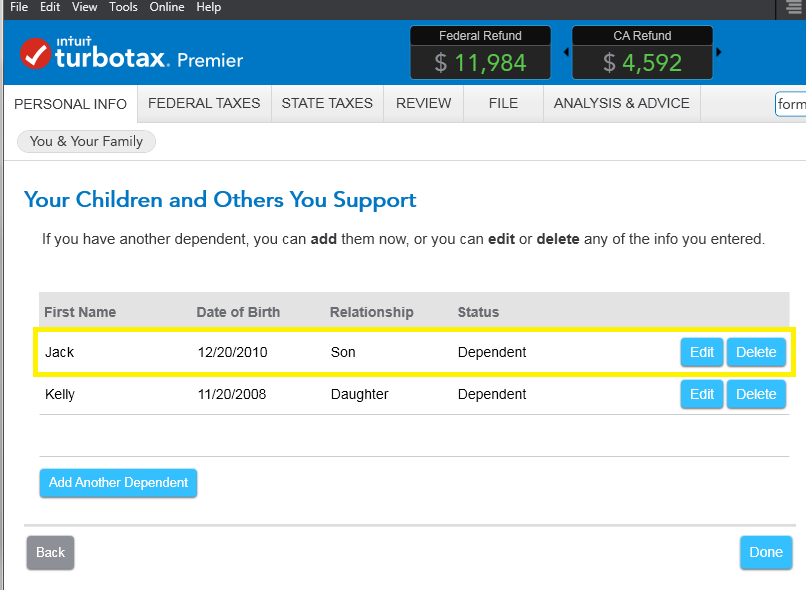This screenshot has width=806, height=590.
Task: Open the Review tab
Action: [423, 103]
